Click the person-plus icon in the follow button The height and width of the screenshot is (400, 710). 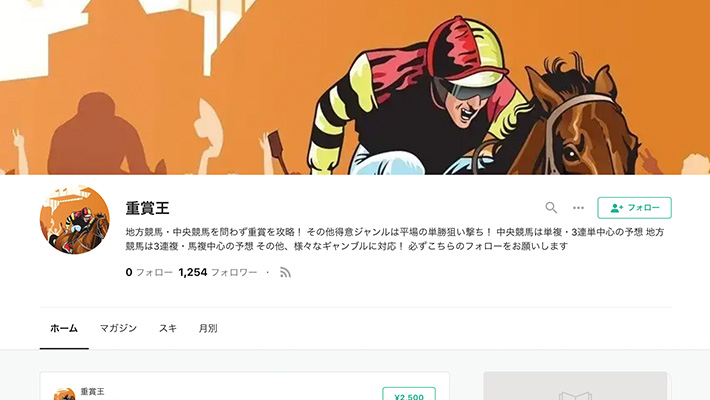[617, 208]
